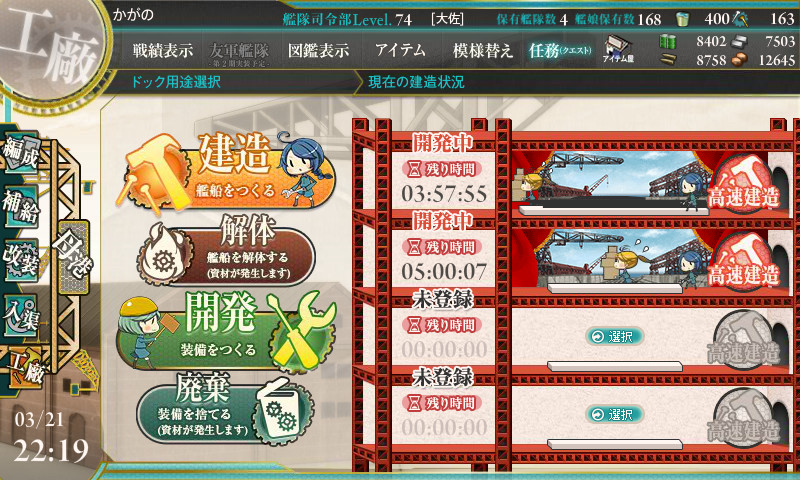
Task: Open 任務 (クエスト) quest menu
Action: pos(560,50)
